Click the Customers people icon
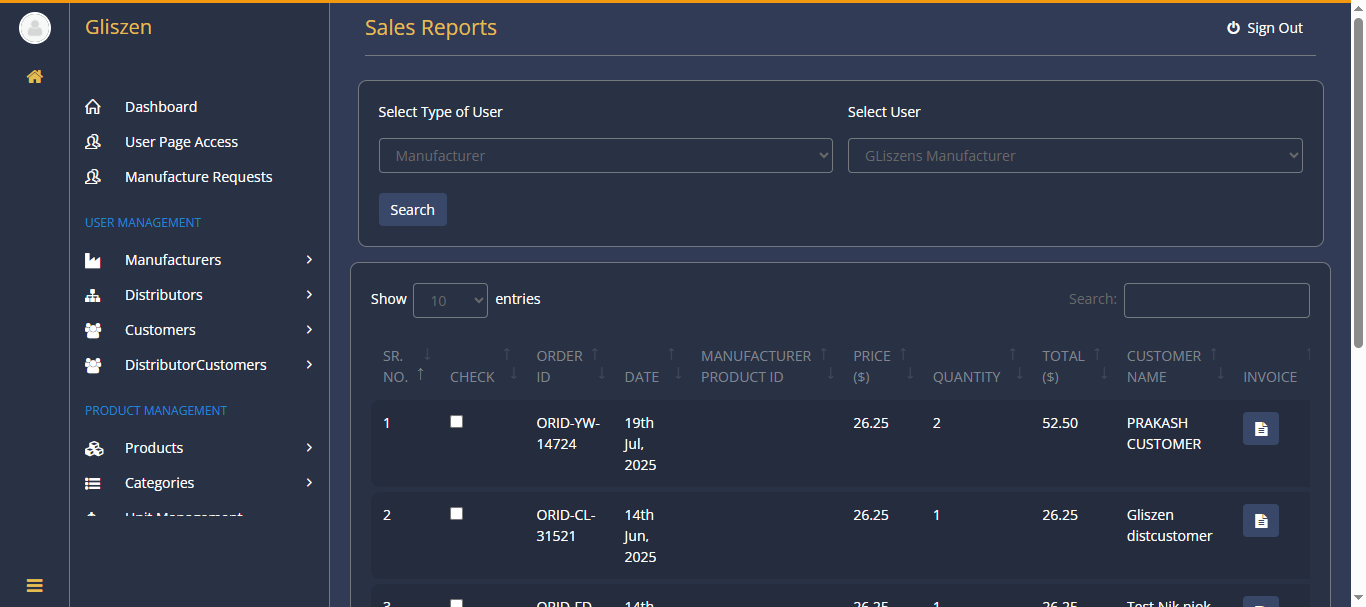Viewport: 1366px width, 607px height. pos(93,330)
